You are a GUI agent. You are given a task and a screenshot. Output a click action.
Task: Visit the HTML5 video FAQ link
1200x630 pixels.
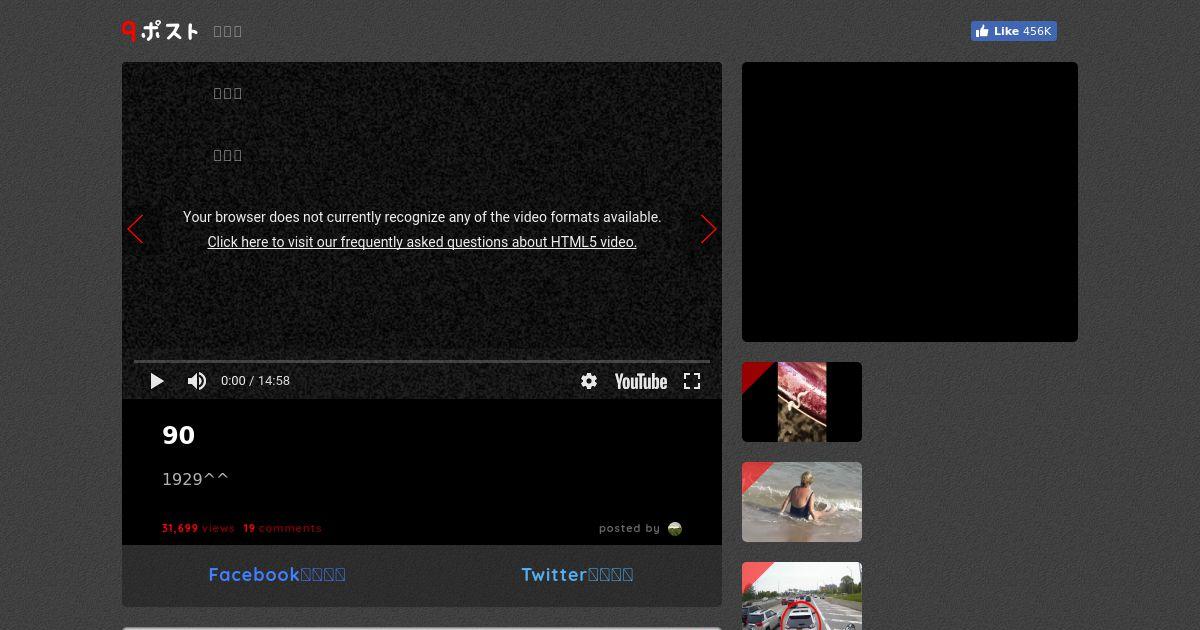tap(422, 242)
